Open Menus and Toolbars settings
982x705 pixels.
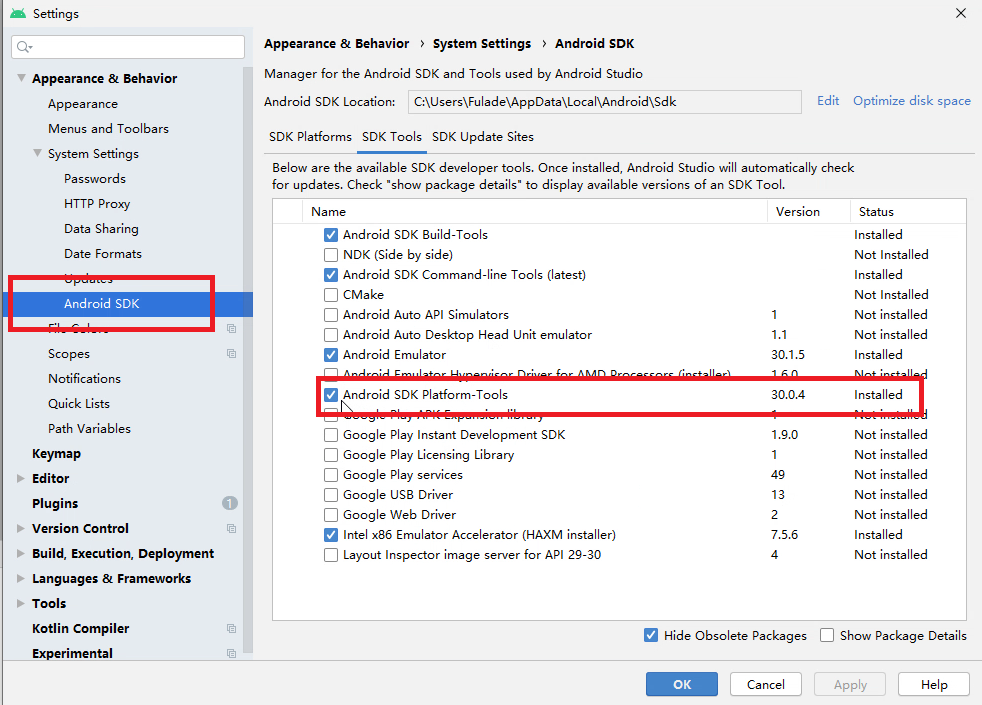108,128
